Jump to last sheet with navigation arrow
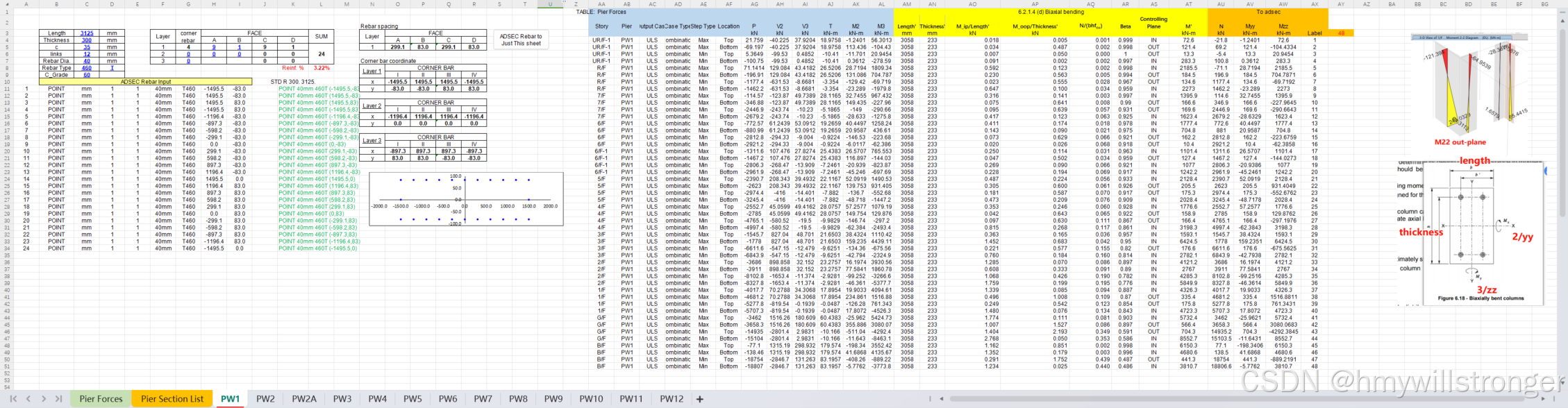Viewport: 1568px width, 408px height. [x=58, y=399]
